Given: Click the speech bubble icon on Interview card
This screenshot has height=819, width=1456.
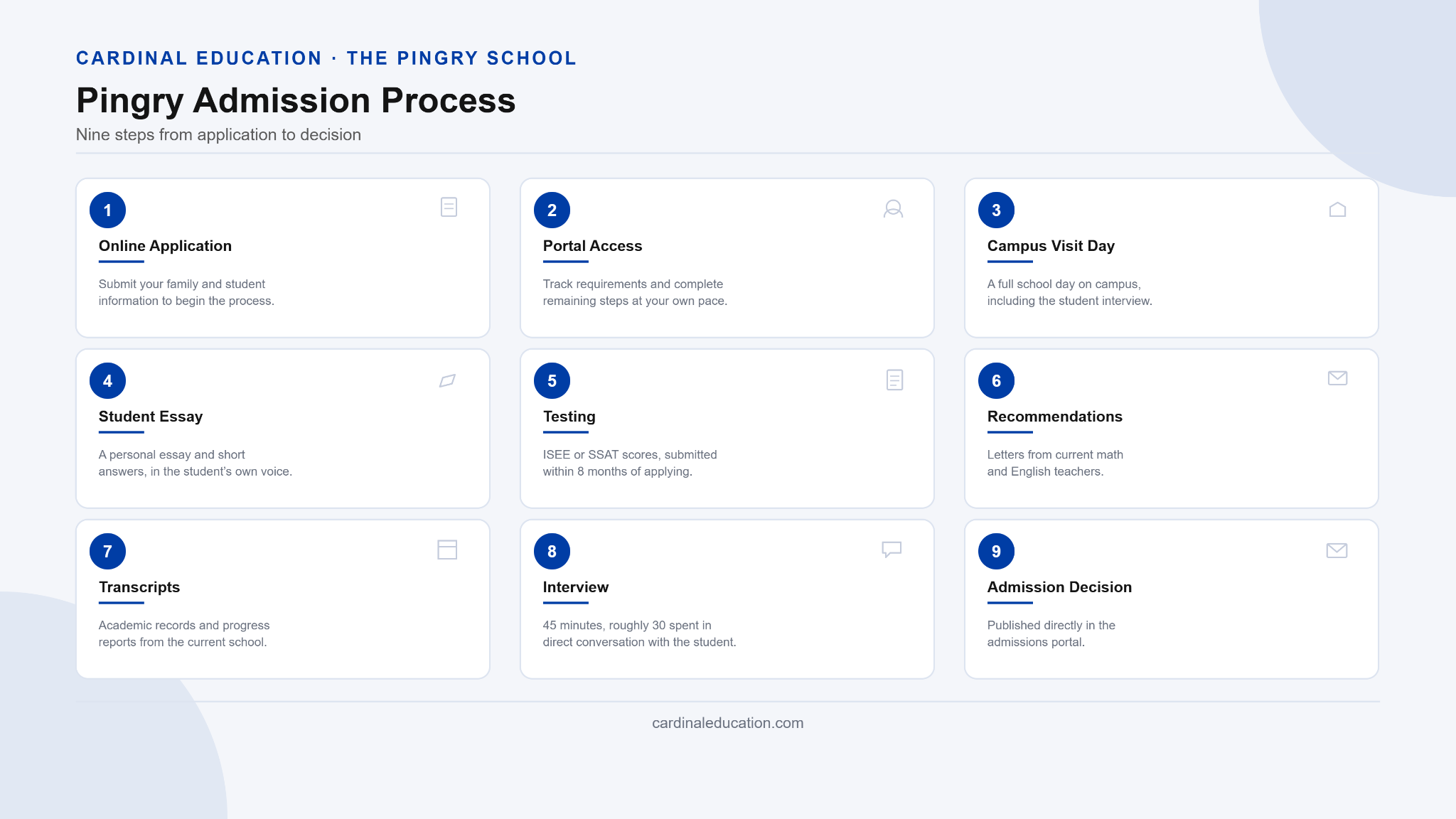Looking at the screenshot, I should [892, 550].
